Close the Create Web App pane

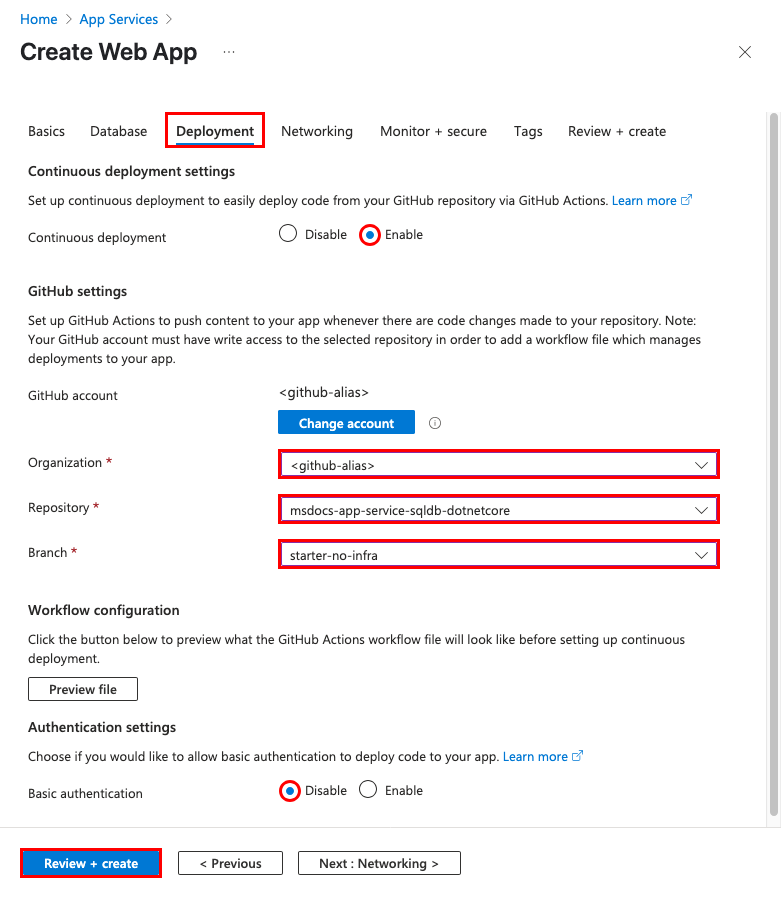744,52
